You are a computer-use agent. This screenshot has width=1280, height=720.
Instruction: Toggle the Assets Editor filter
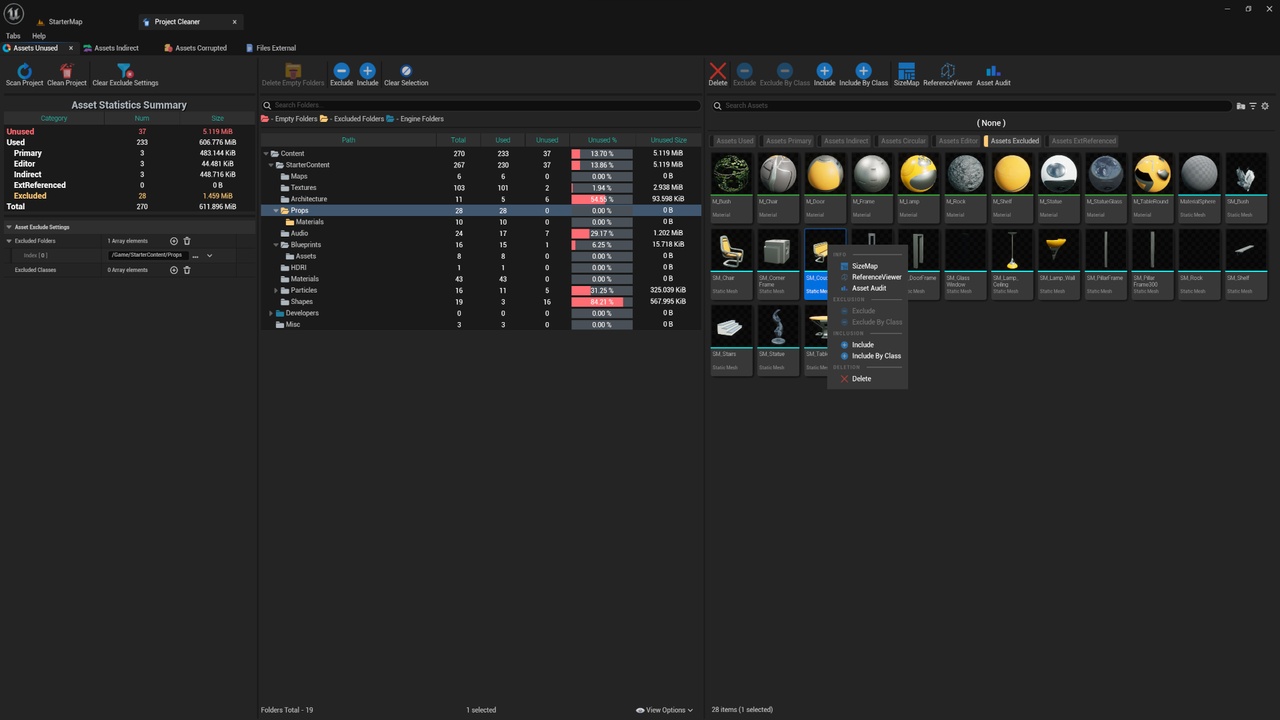957,141
